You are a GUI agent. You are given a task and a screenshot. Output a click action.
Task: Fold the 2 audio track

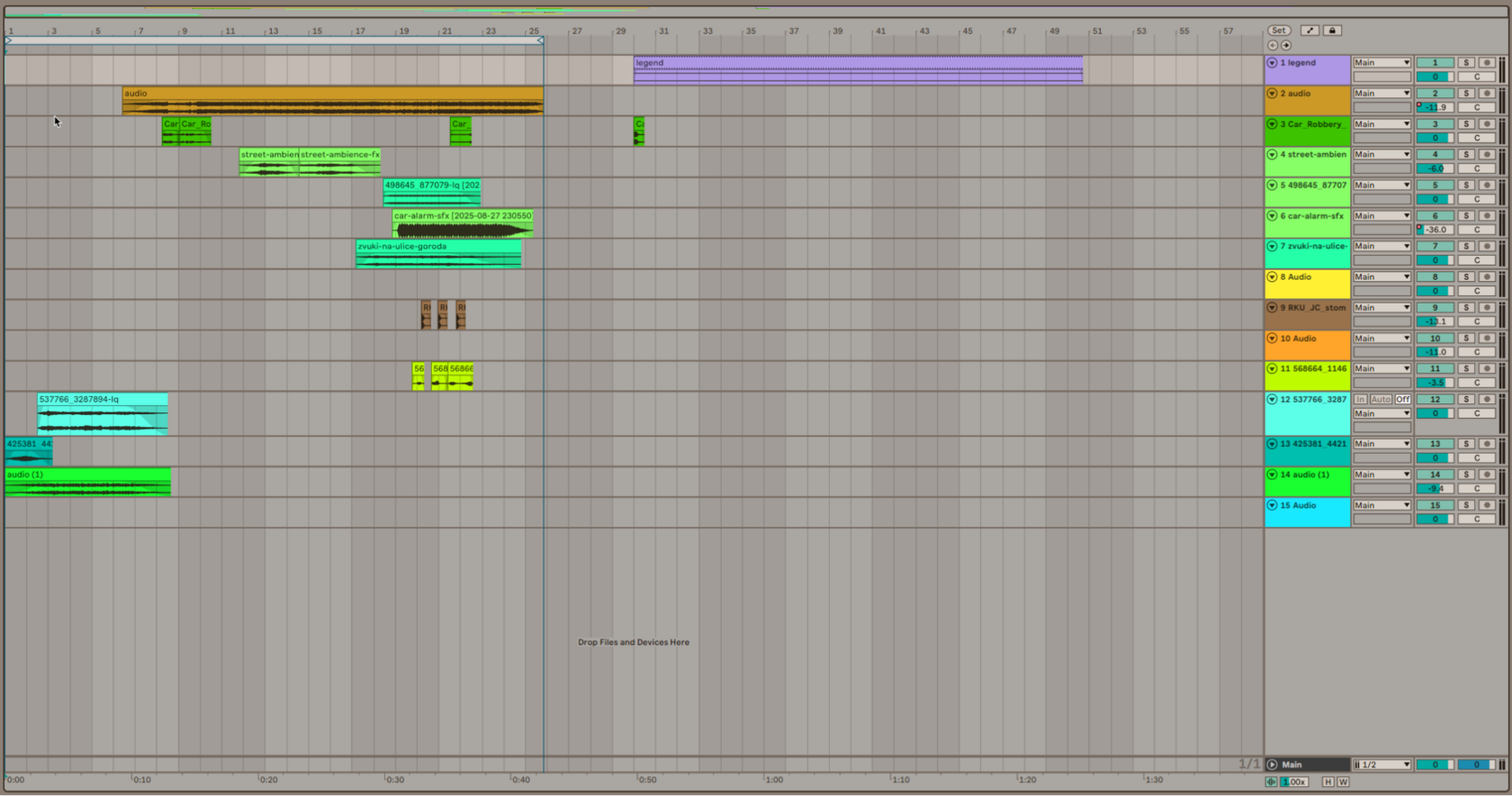tap(1272, 94)
